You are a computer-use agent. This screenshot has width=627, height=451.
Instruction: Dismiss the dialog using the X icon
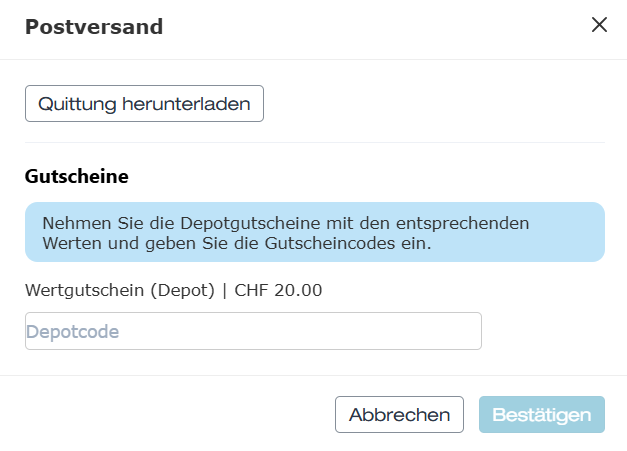tap(599, 25)
